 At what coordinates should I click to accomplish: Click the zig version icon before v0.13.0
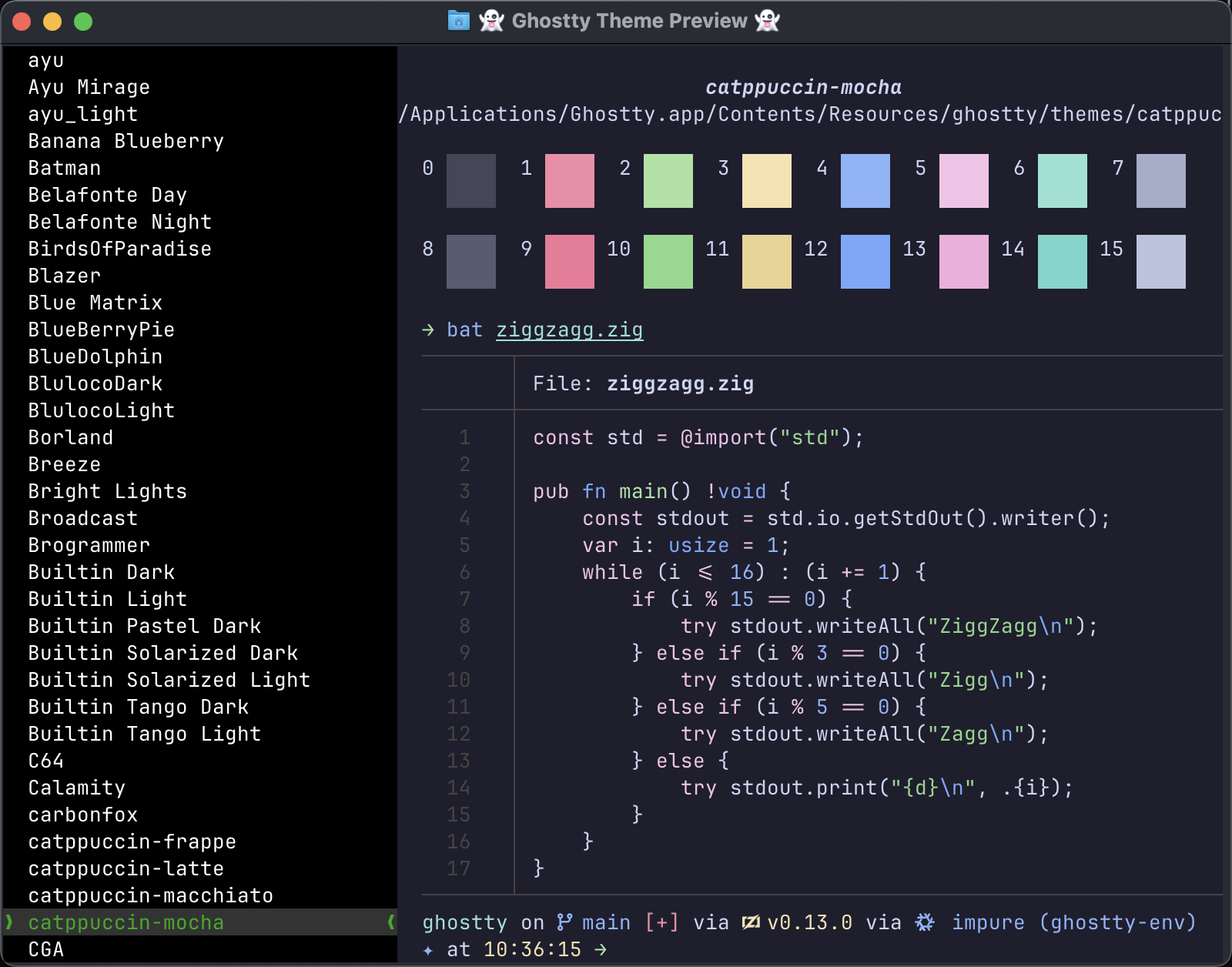pyautogui.click(x=751, y=922)
